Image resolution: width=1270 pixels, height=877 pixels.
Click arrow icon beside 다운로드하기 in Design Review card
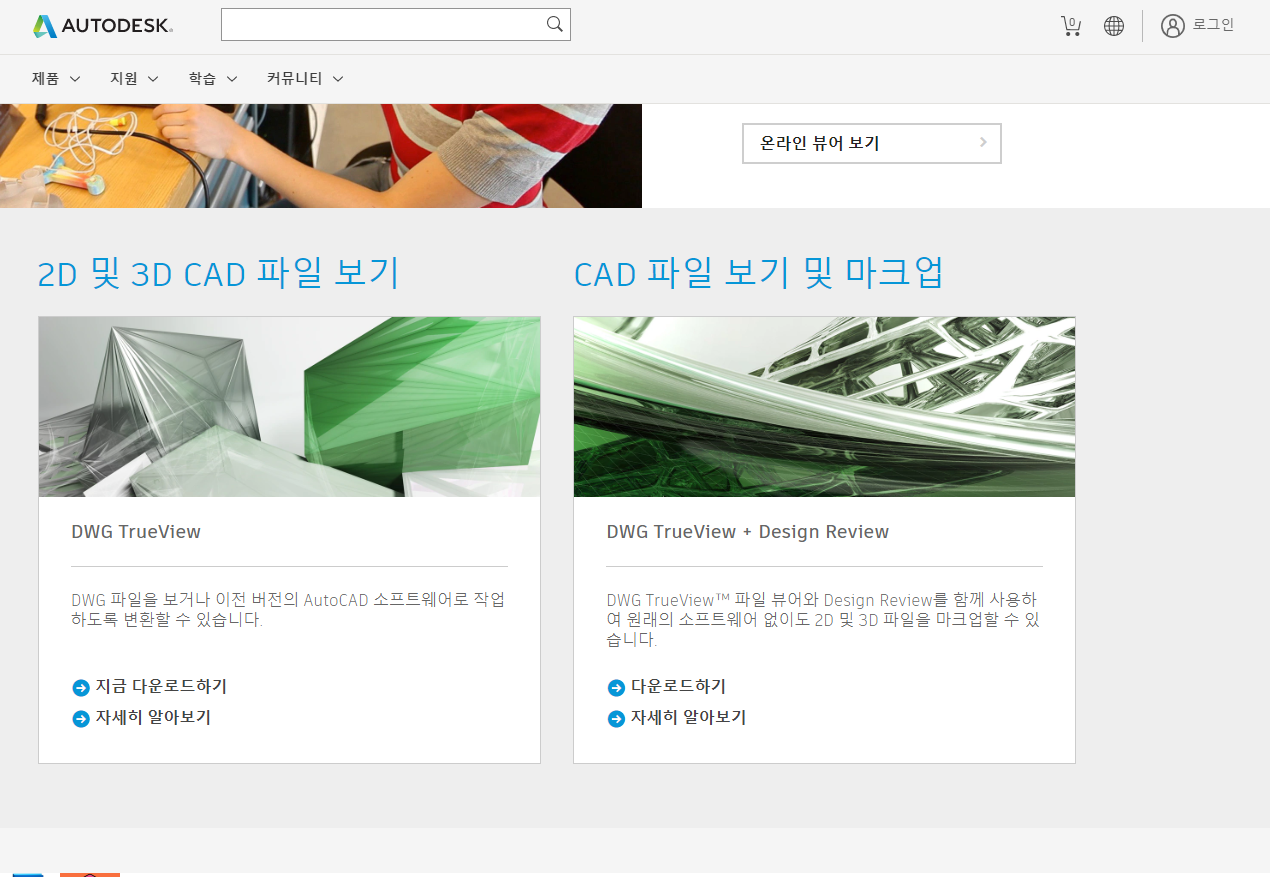[x=616, y=688]
